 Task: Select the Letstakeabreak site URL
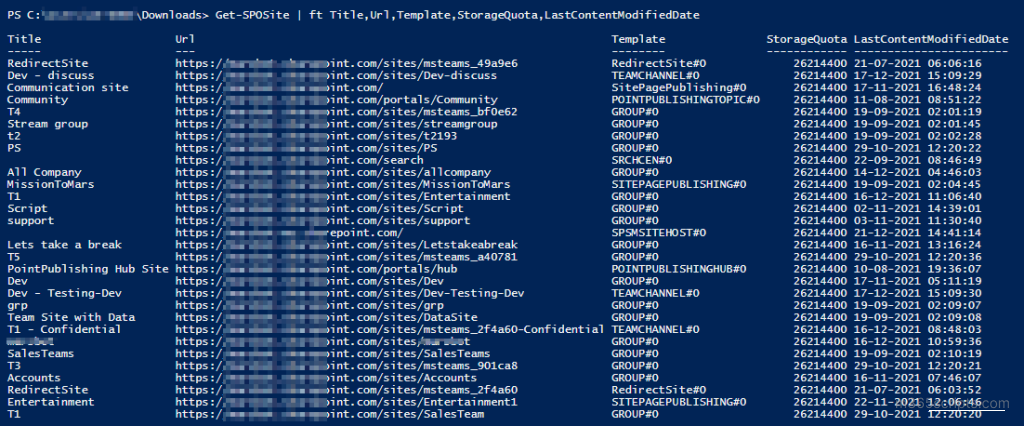point(346,245)
